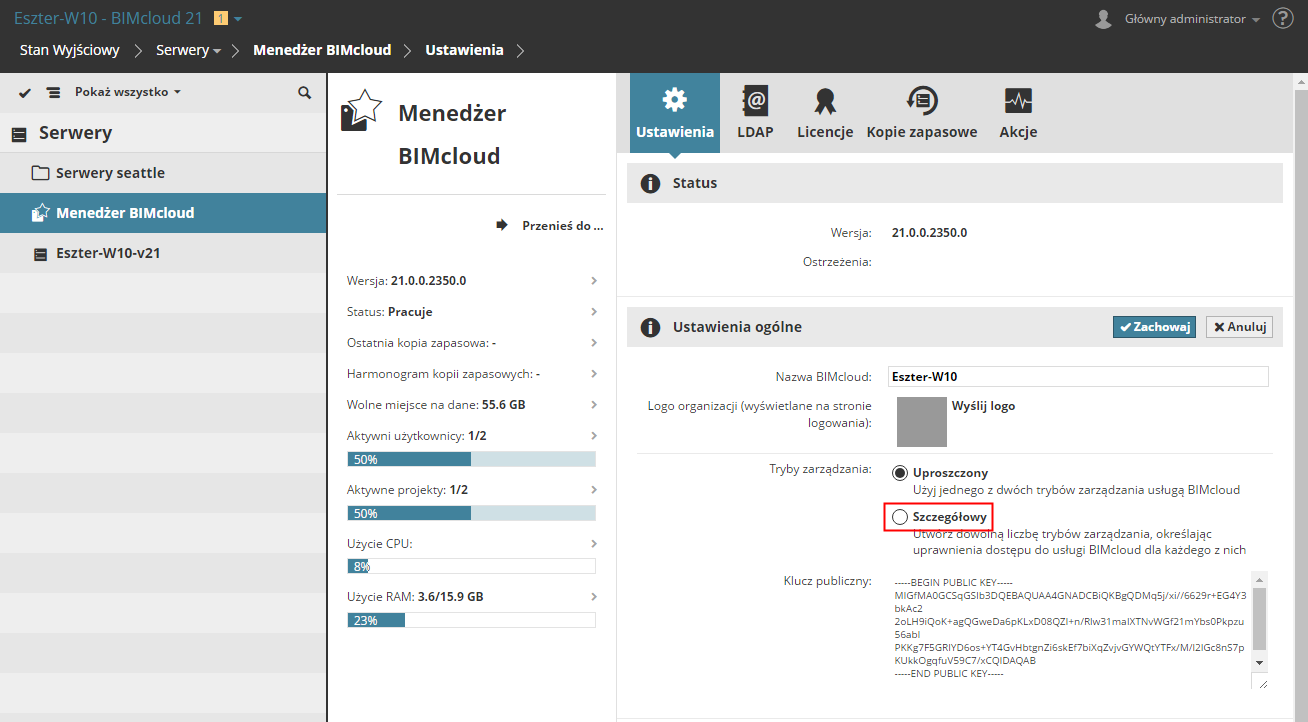
Task: Open the Pokaż wszystko filter dropdown
Action: 128,92
